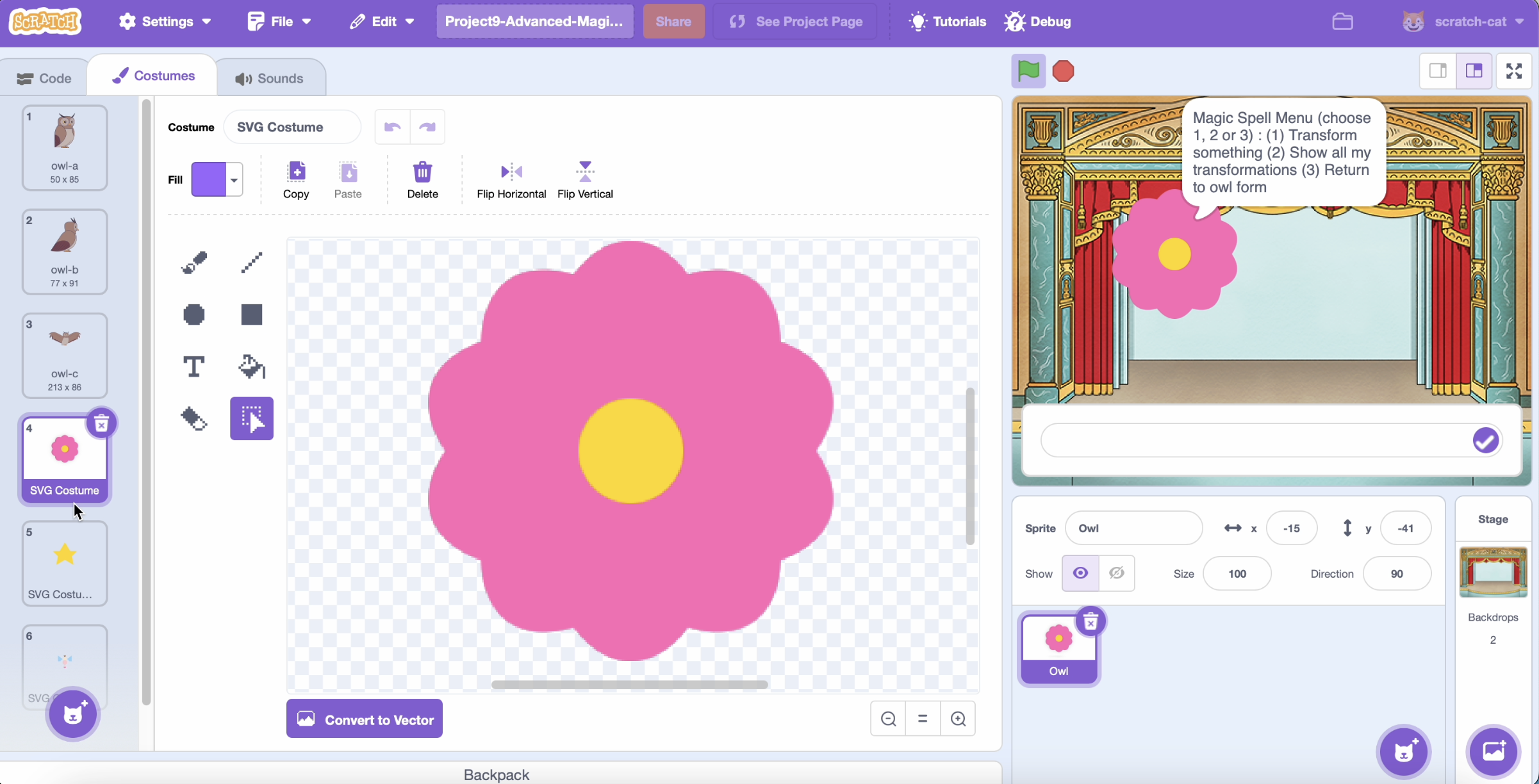
Task: Open the Fill color dropdown
Action: pos(234,180)
